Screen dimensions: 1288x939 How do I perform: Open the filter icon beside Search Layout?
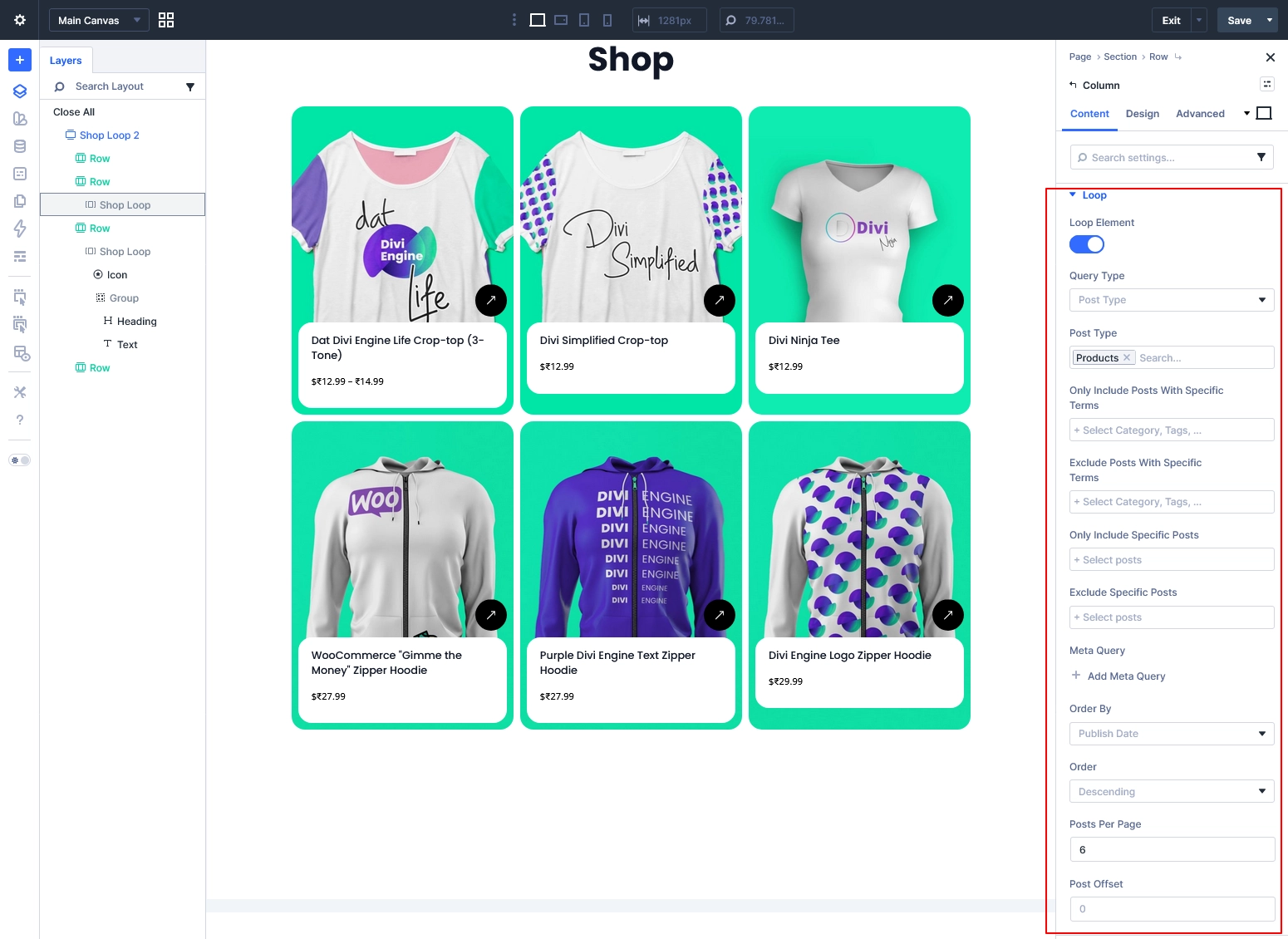[191, 86]
